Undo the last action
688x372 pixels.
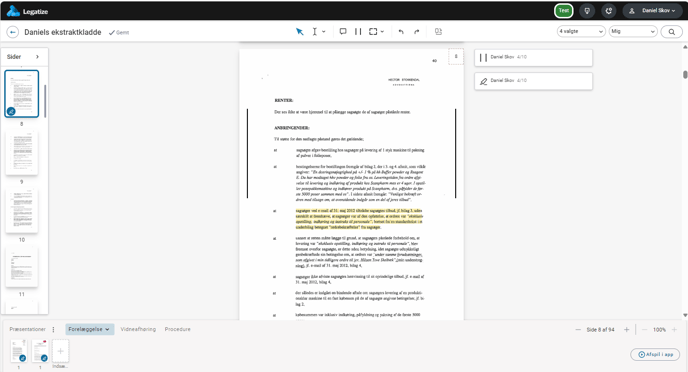pos(401,32)
